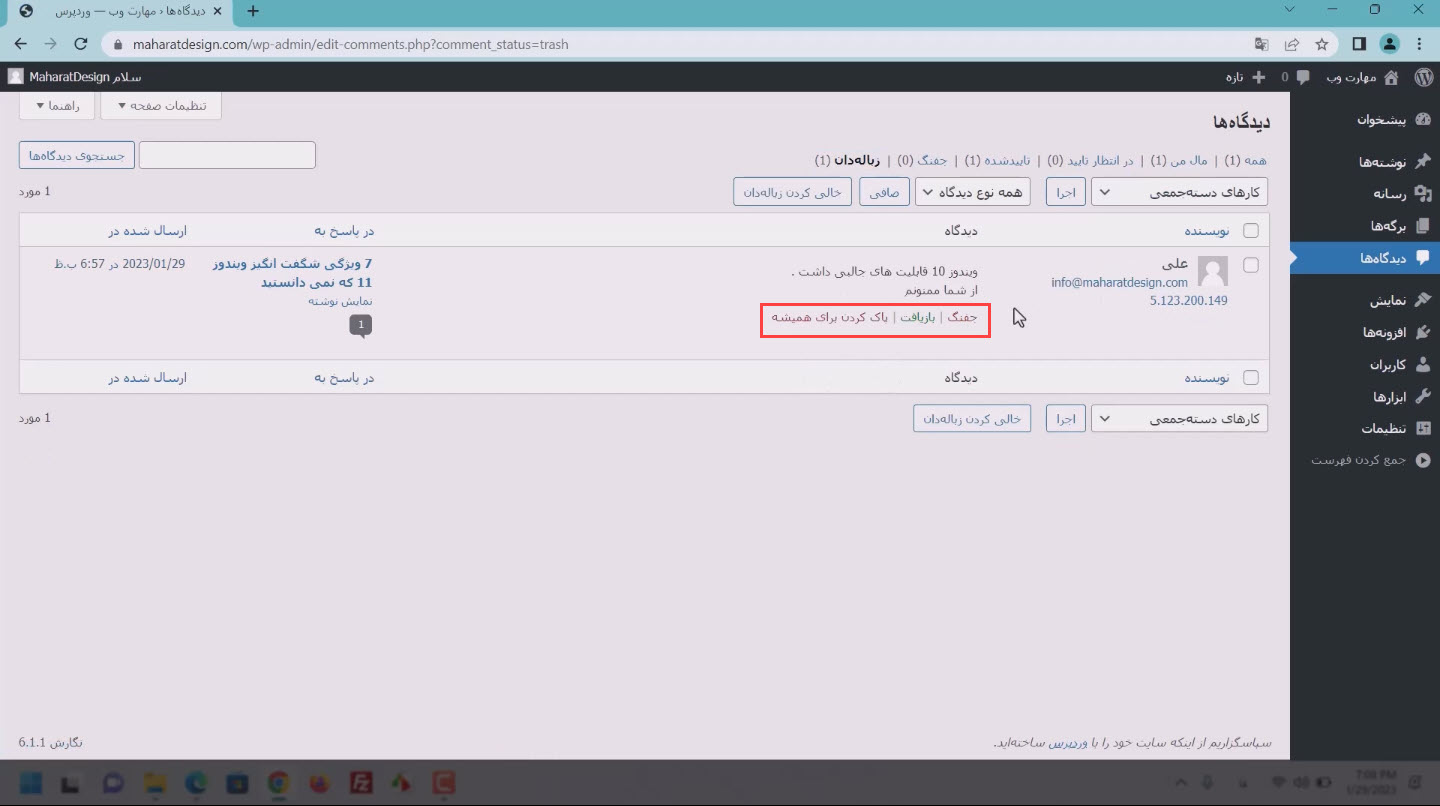Open Firefox from the taskbar
1440x806 pixels.
320,782
